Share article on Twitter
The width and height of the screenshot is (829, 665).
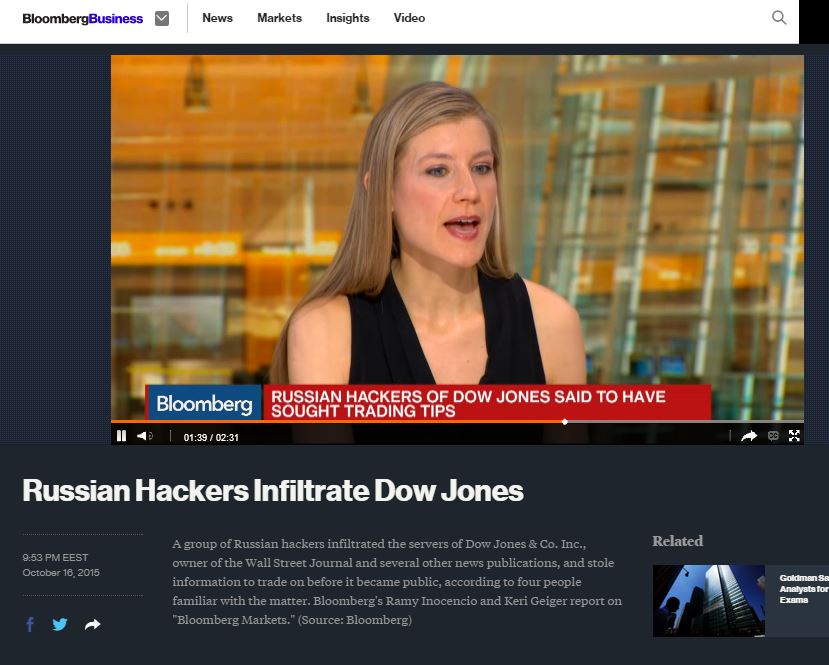60,624
